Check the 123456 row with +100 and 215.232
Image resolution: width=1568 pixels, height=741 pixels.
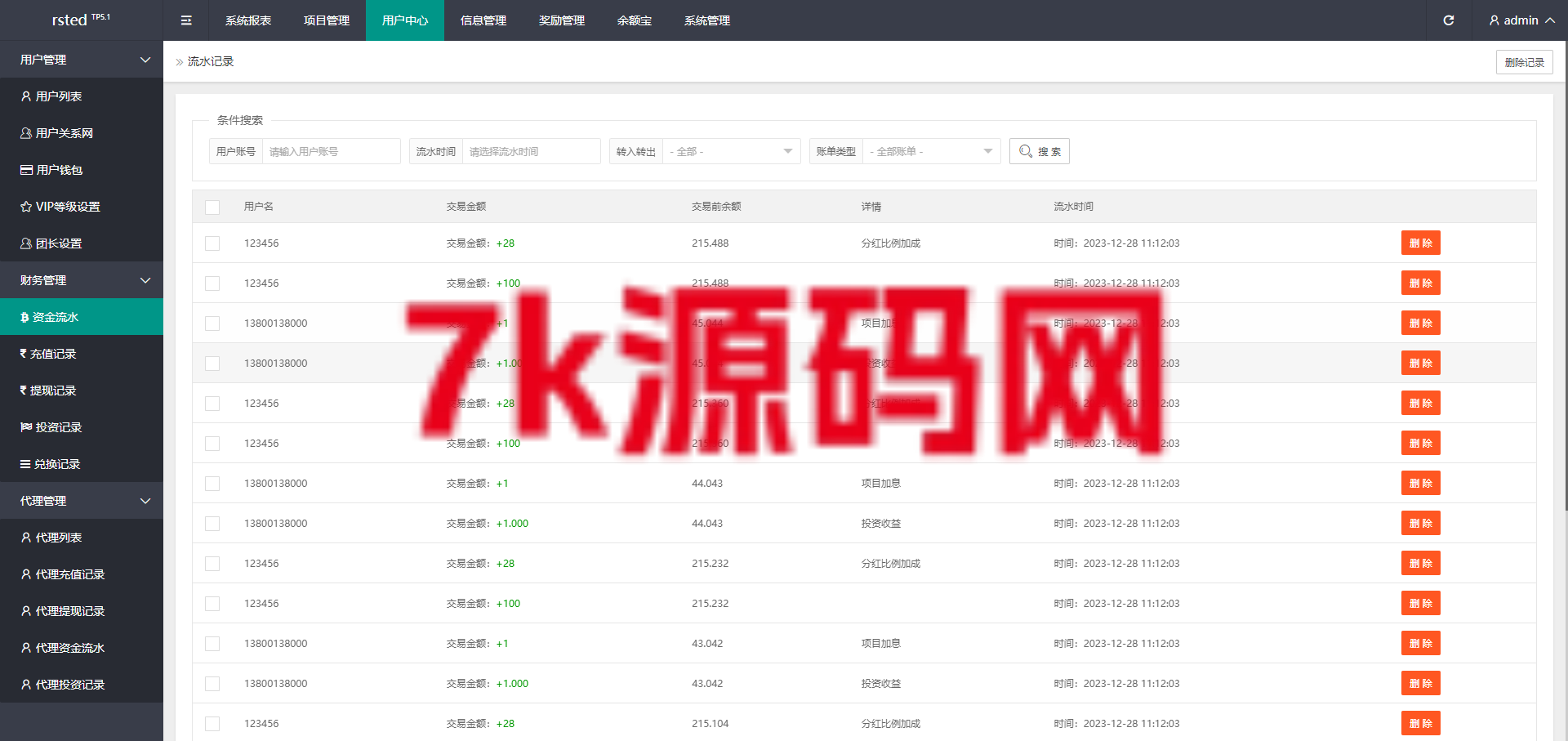coord(212,604)
